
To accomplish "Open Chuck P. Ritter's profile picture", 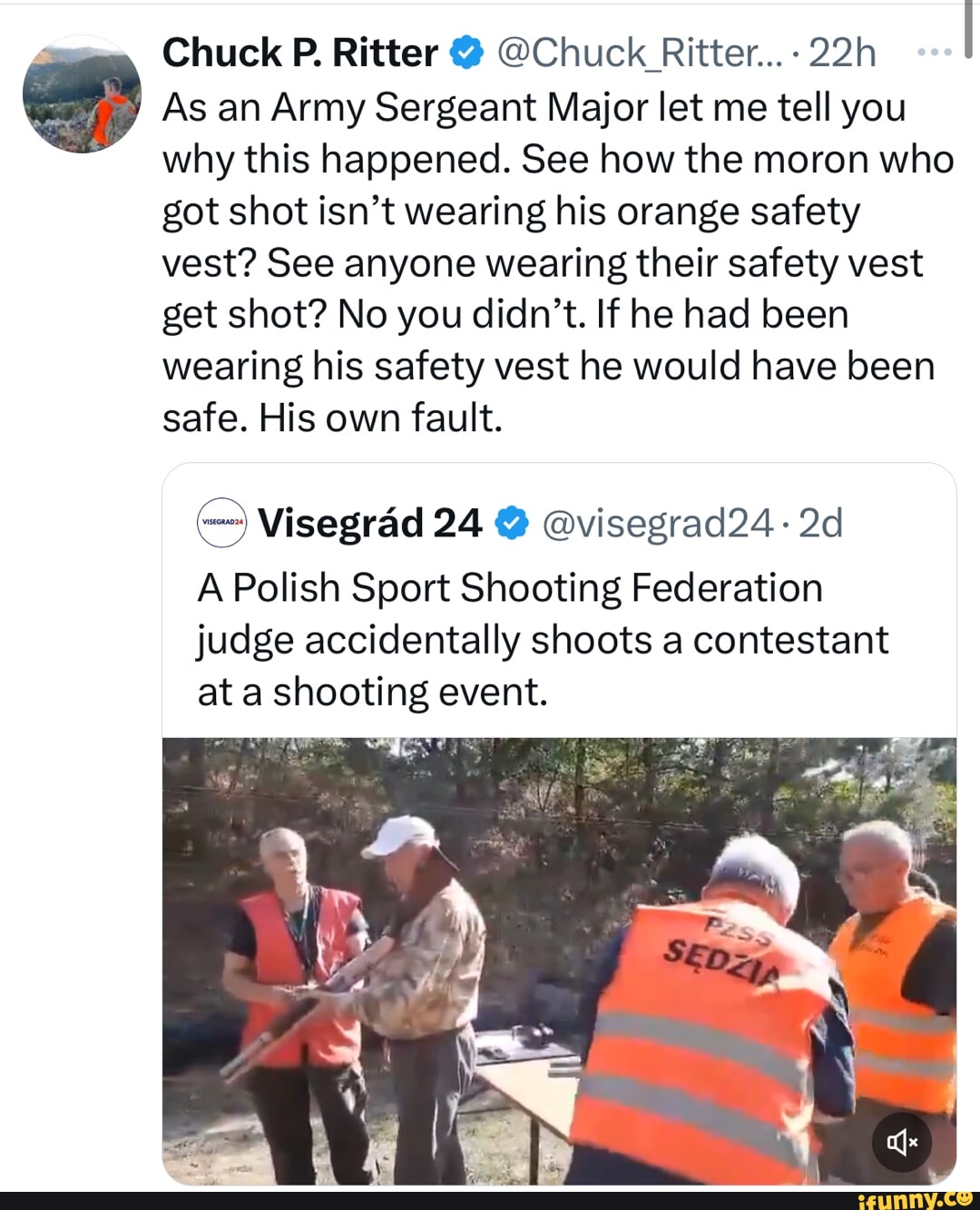I will (x=83, y=93).
